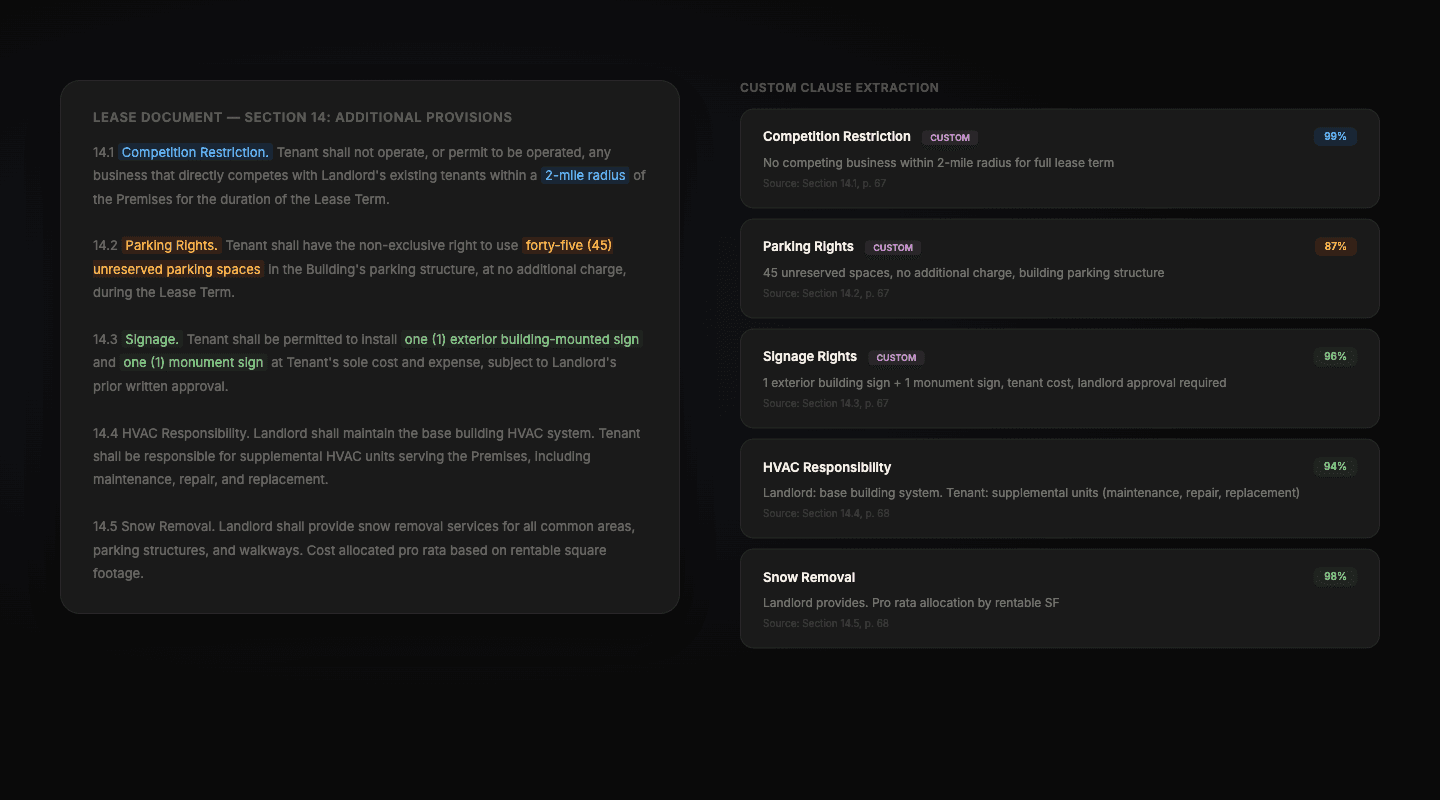Click the 94% confidence badge for HVAC
The image size is (1440, 800).
[x=1335, y=467]
